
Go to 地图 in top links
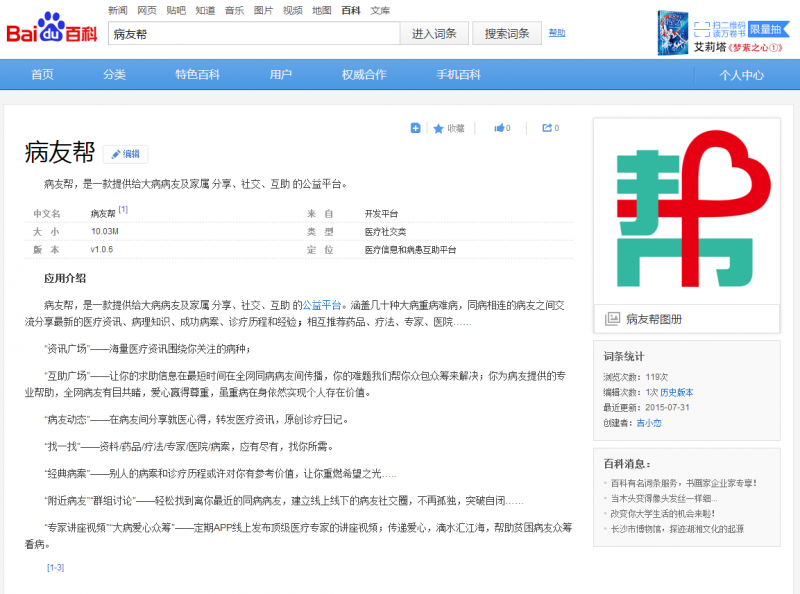click(322, 10)
